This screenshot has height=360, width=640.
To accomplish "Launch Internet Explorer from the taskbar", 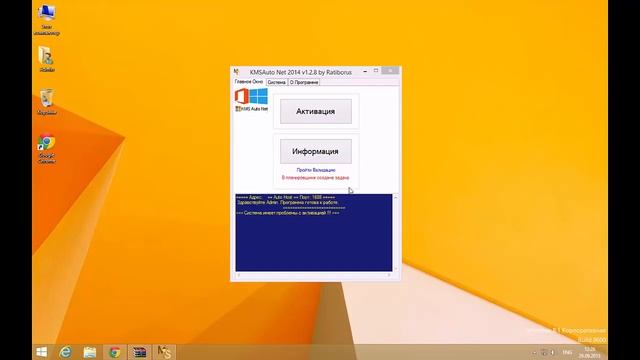I will [x=65, y=352].
